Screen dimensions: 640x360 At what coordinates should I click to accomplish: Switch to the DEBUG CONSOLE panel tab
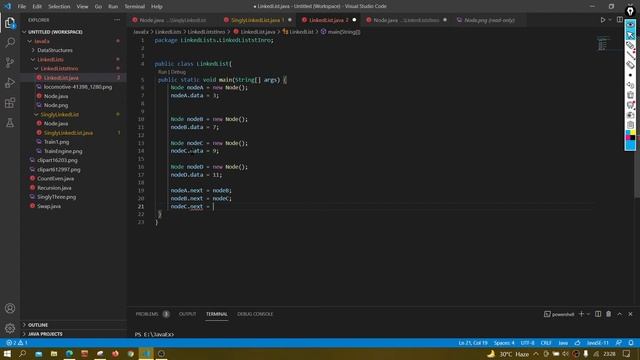(x=255, y=314)
